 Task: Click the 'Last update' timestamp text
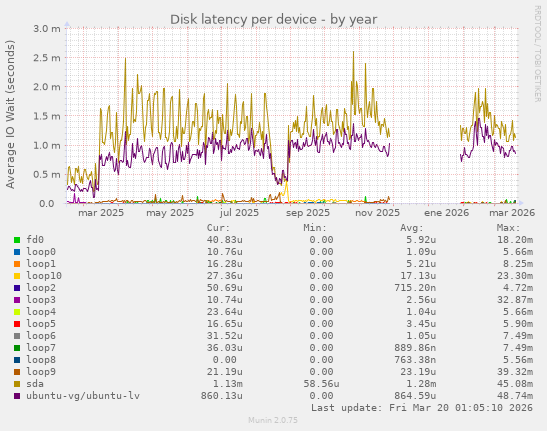(x=422, y=408)
